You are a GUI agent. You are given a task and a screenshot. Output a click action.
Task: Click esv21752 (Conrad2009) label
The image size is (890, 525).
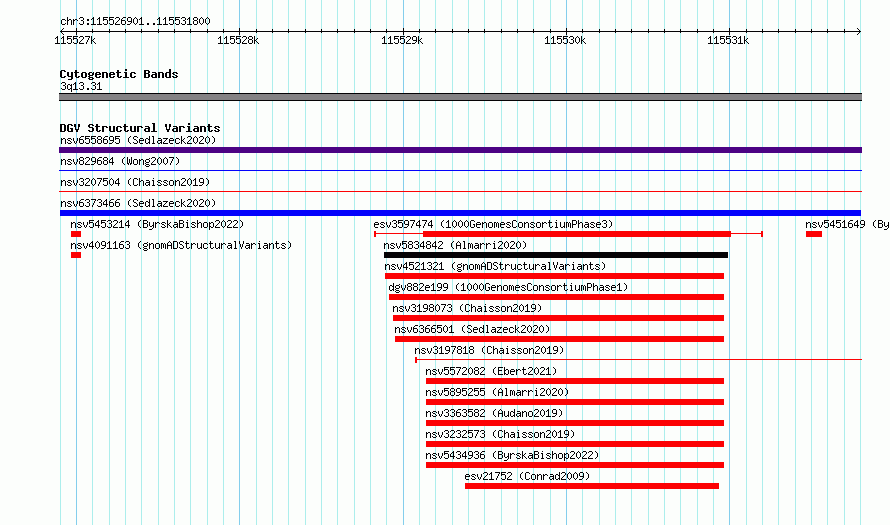click(527, 476)
